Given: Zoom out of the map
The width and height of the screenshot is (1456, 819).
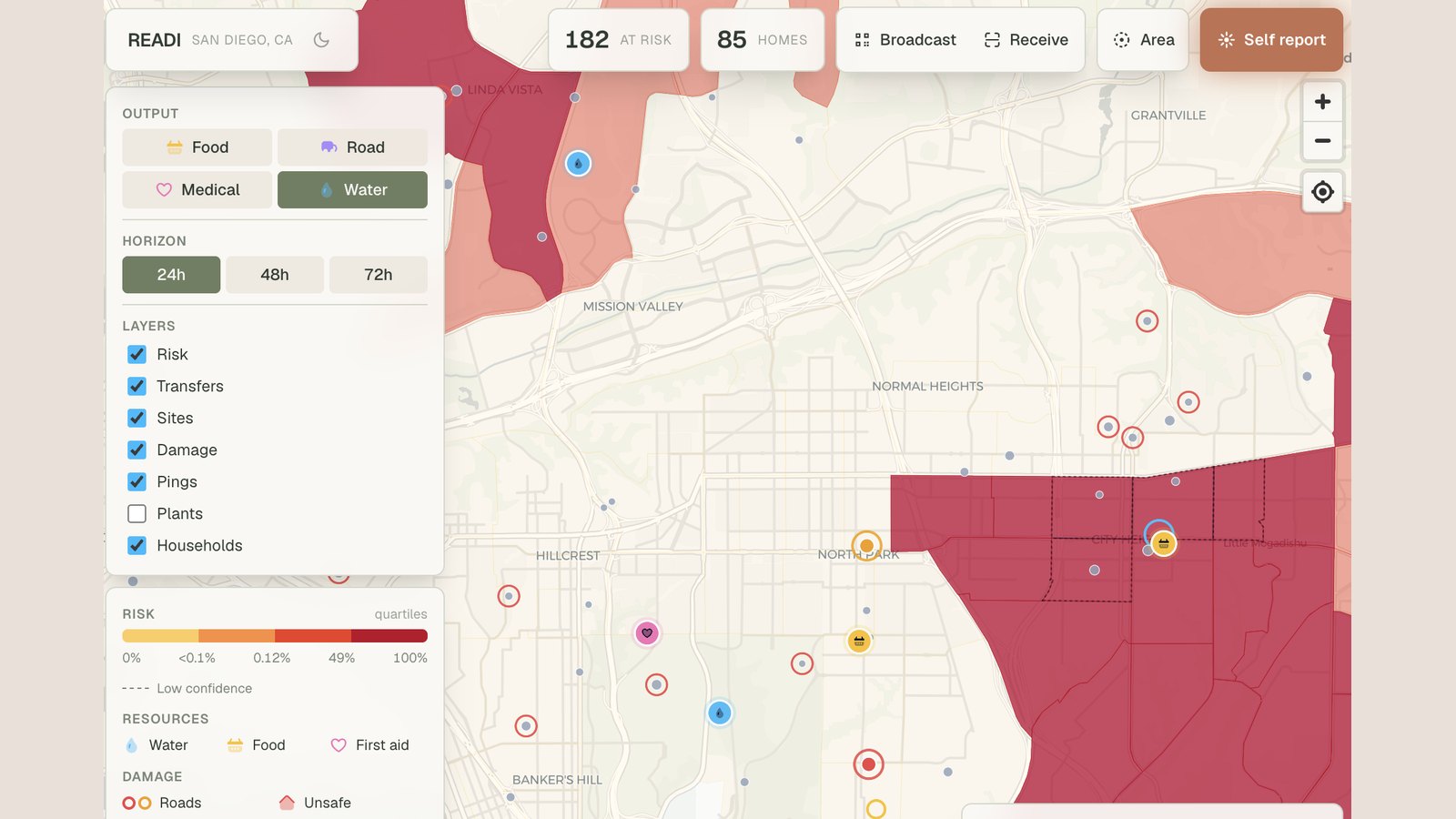Looking at the screenshot, I should point(1322,141).
